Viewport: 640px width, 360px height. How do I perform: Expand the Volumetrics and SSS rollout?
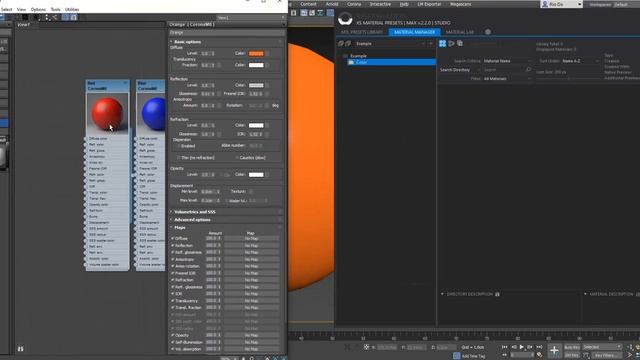pyautogui.click(x=194, y=212)
